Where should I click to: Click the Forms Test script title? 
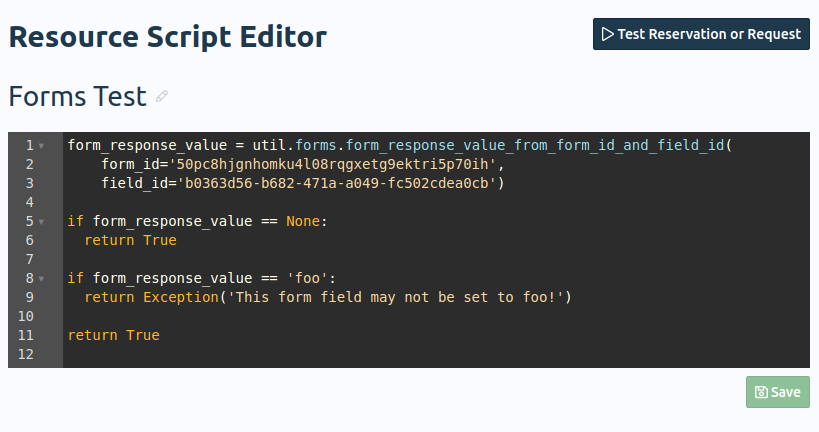coord(77,97)
